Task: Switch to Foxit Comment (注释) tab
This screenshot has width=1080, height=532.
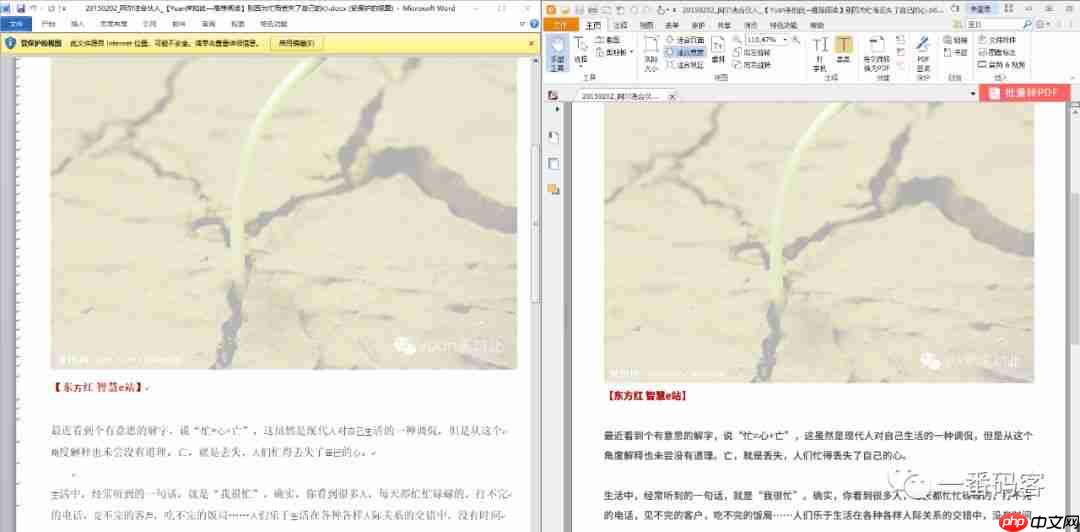Action: pos(621,25)
